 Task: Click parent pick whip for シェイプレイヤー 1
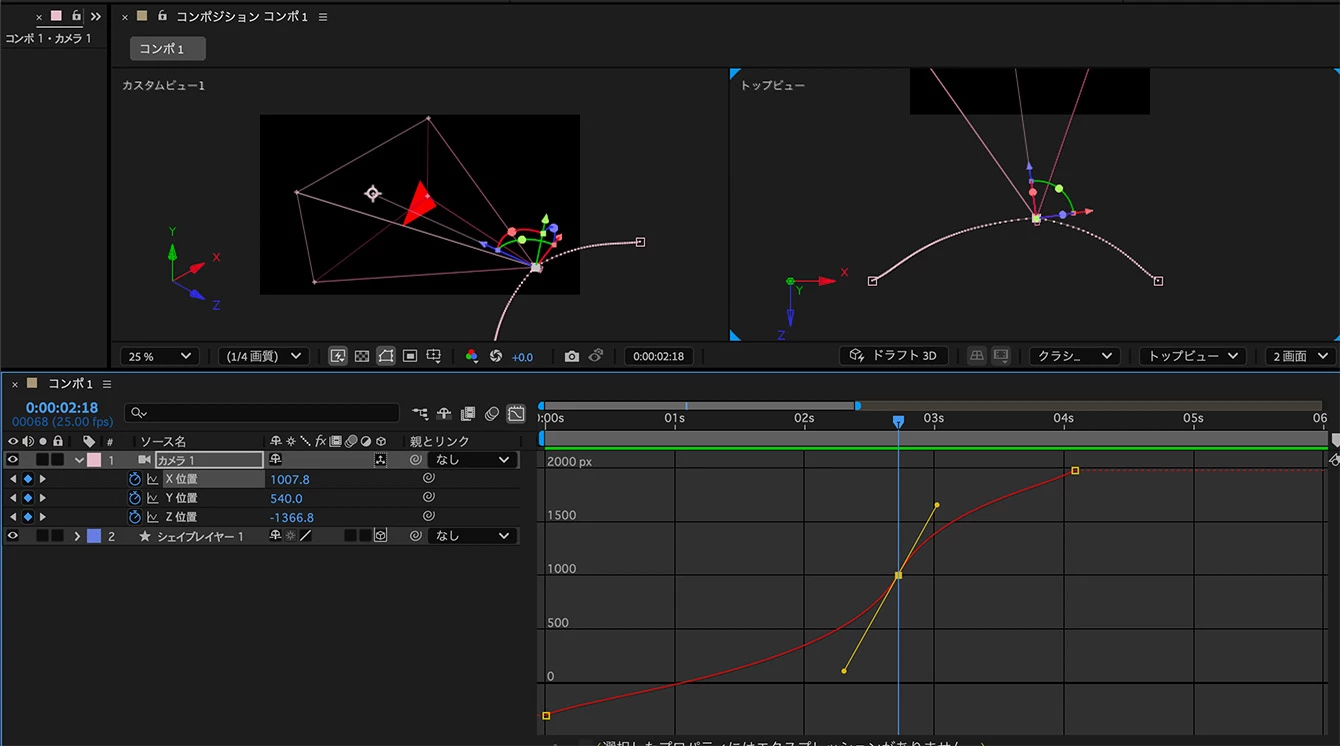coord(416,536)
